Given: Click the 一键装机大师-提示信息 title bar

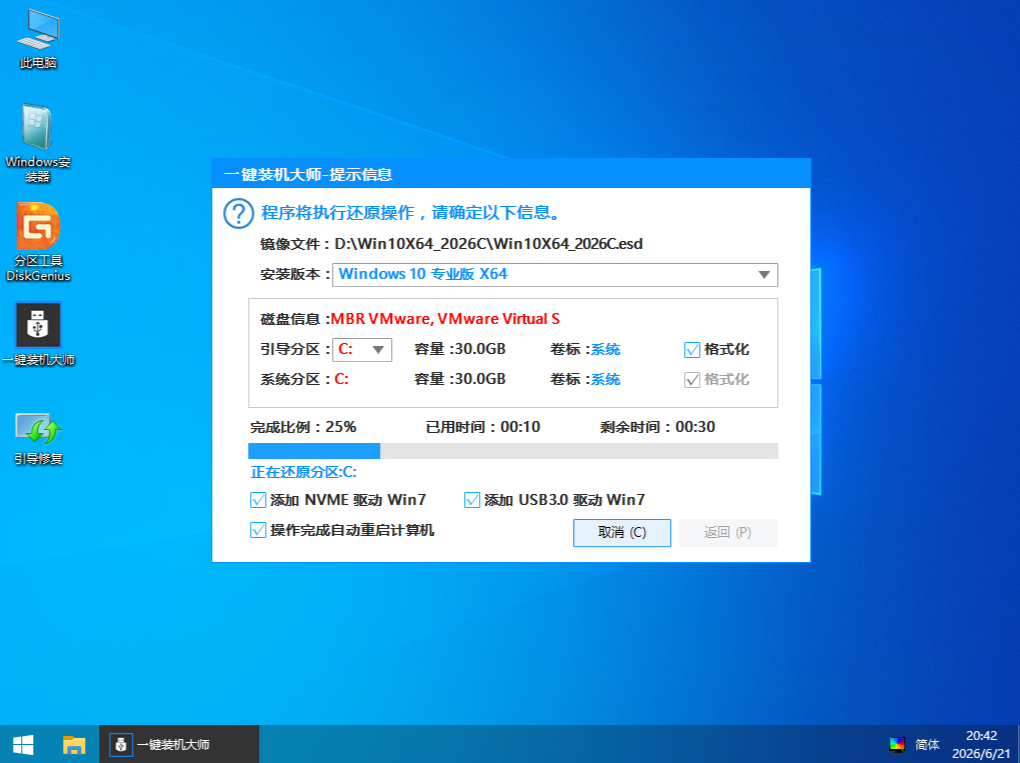Looking at the screenshot, I should pos(511,174).
